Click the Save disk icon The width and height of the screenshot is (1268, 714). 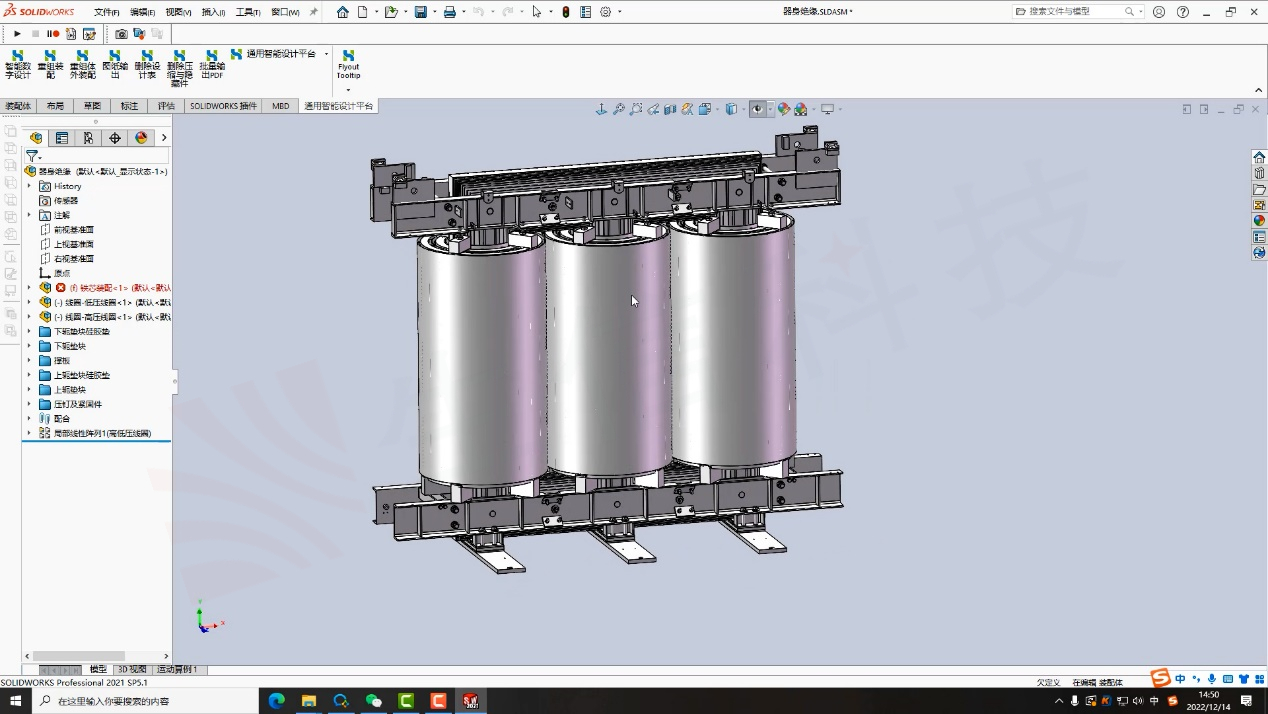(x=420, y=12)
